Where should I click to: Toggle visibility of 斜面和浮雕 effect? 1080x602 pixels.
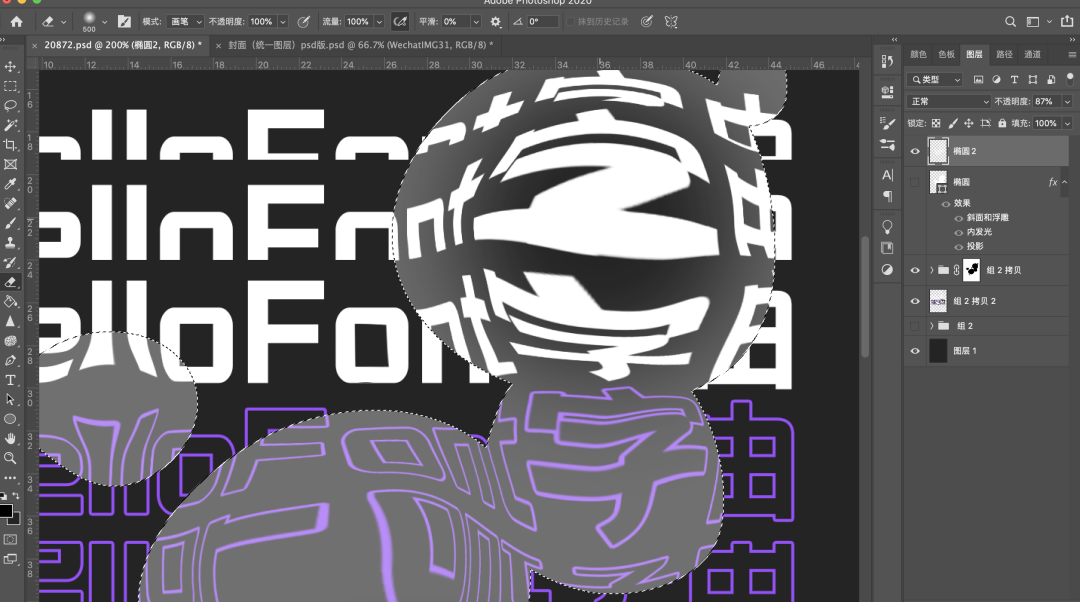click(960, 218)
